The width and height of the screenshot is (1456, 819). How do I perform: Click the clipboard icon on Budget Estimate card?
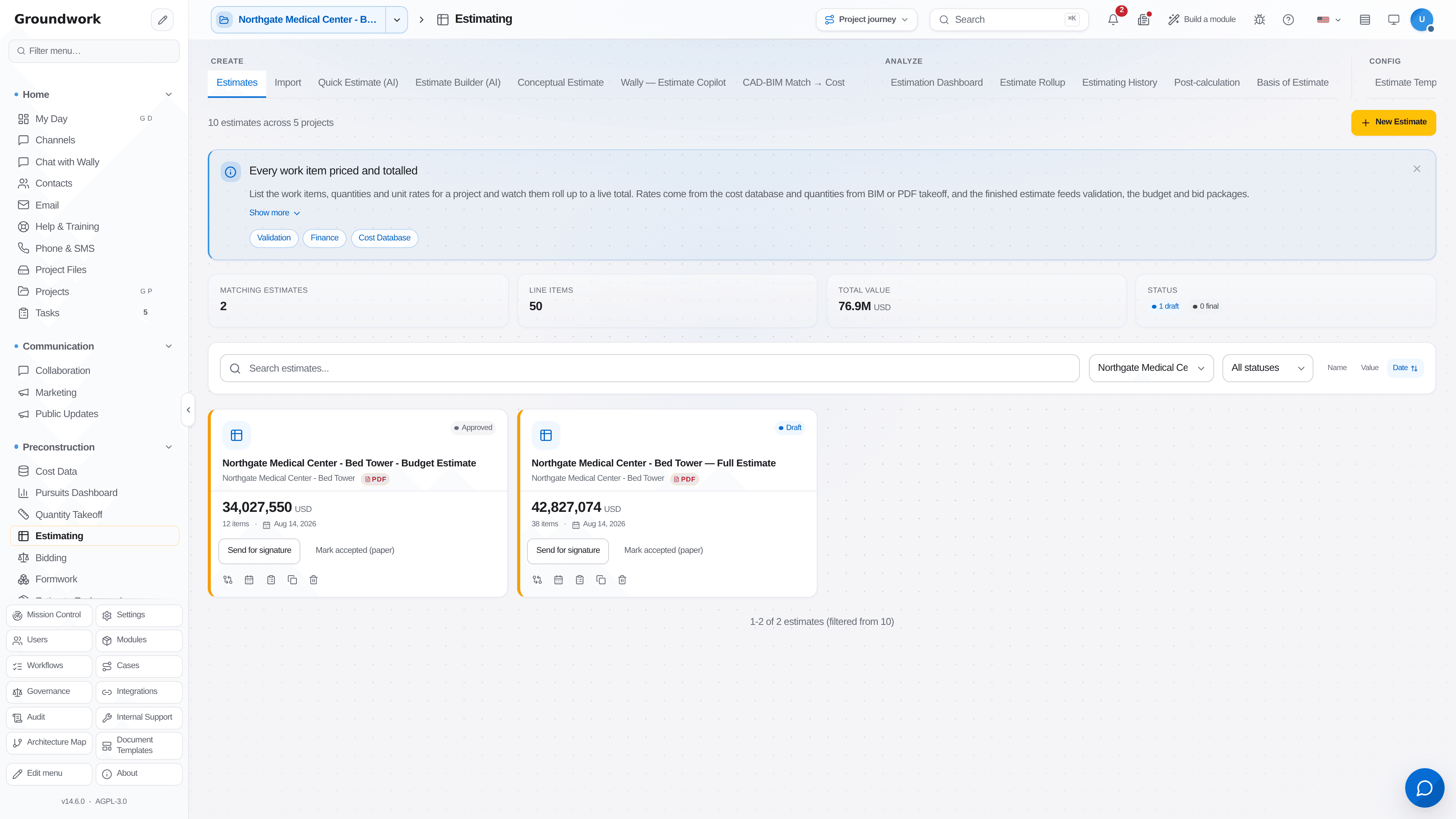(271, 580)
